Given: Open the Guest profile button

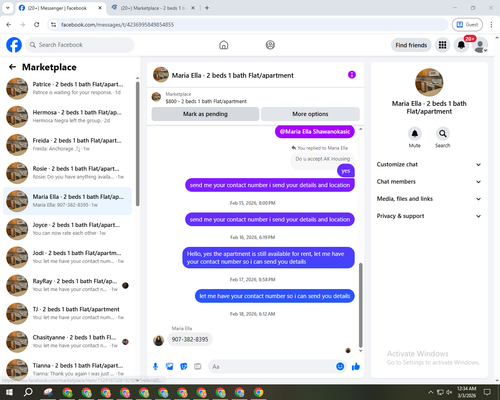Looking at the screenshot, I should tap(467, 24).
